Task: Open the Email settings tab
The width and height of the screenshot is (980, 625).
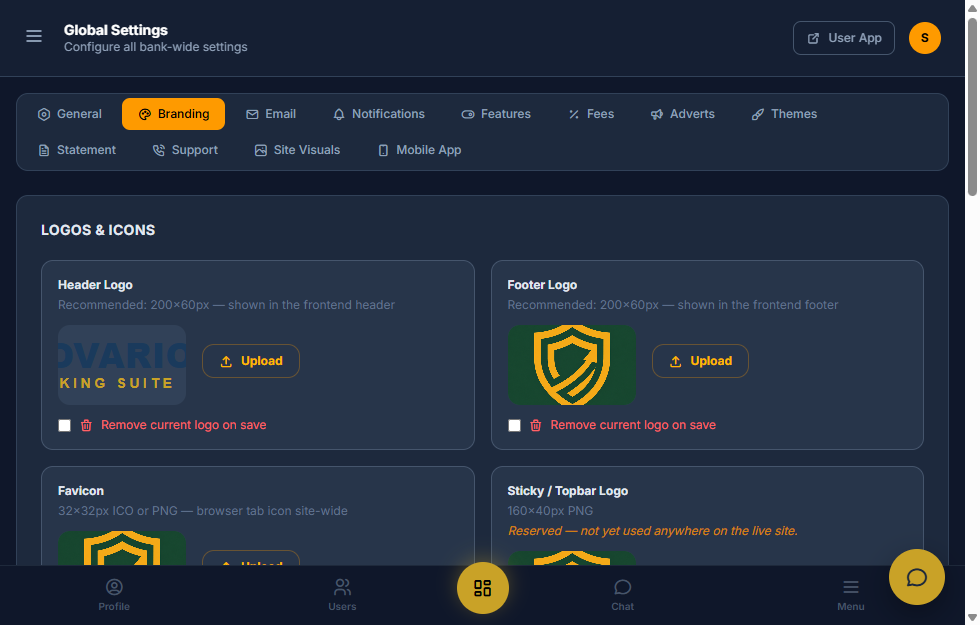Action: [271, 114]
